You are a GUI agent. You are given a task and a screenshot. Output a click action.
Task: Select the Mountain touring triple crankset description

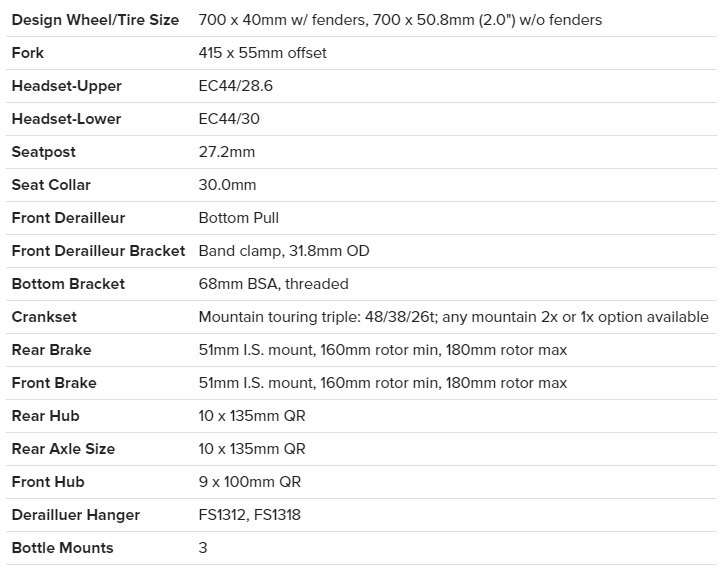pos(453,317)
